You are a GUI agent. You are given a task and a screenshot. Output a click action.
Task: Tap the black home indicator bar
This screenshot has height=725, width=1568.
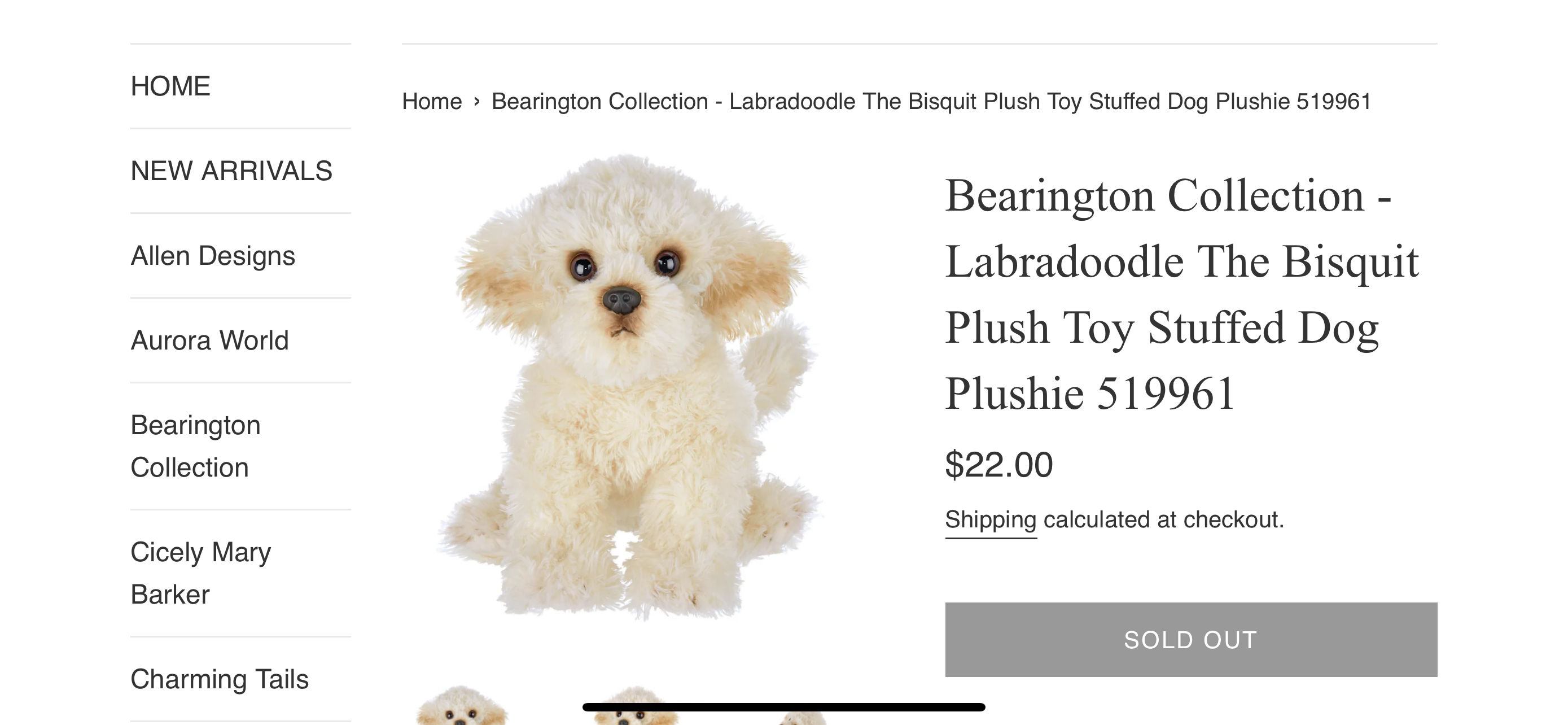pyautogui.click(x=783, y=707)
